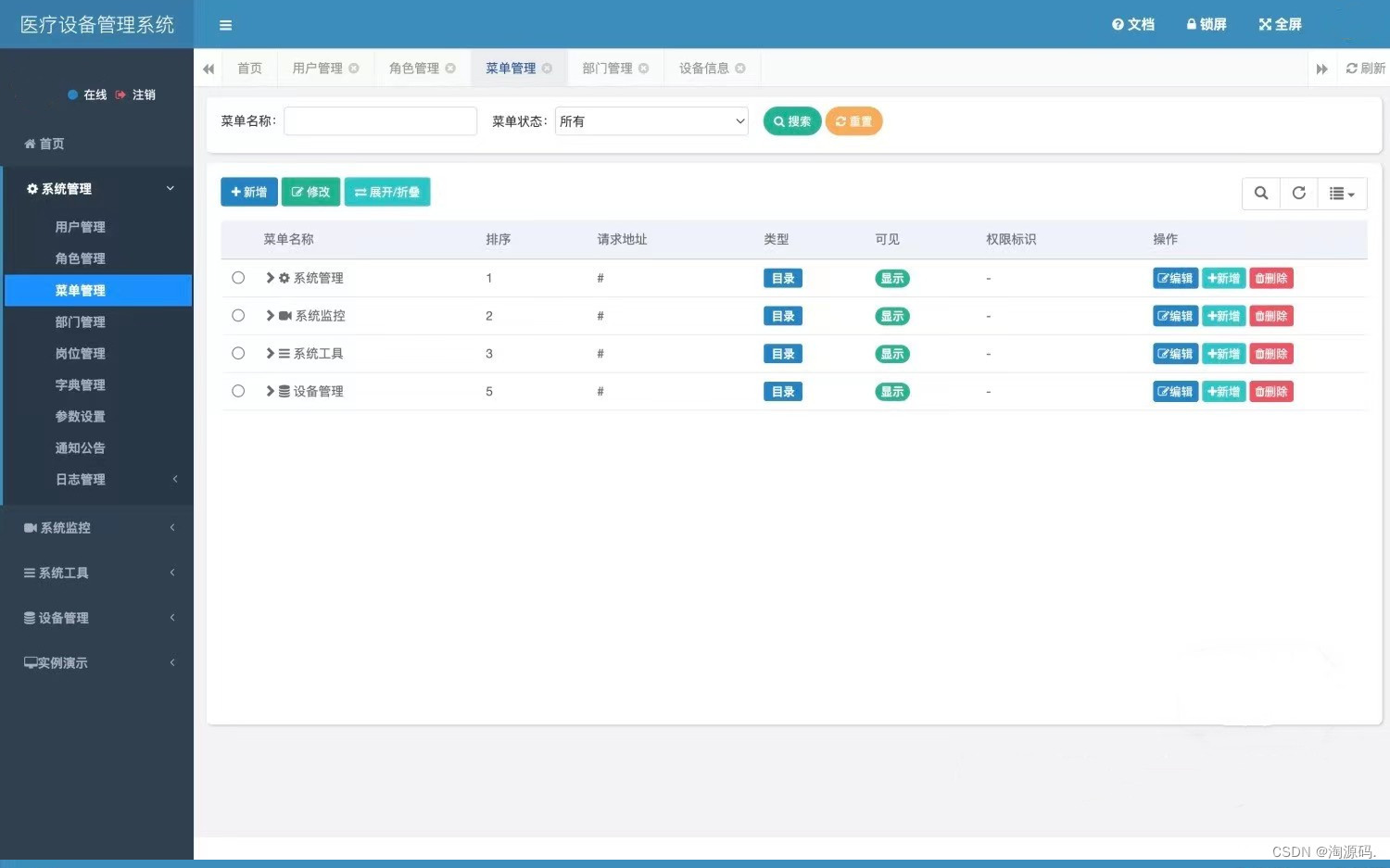This screenshot has height=868, width=1390.
Task: Open table search magnifier icon
Action: (x=1261, y=193)
